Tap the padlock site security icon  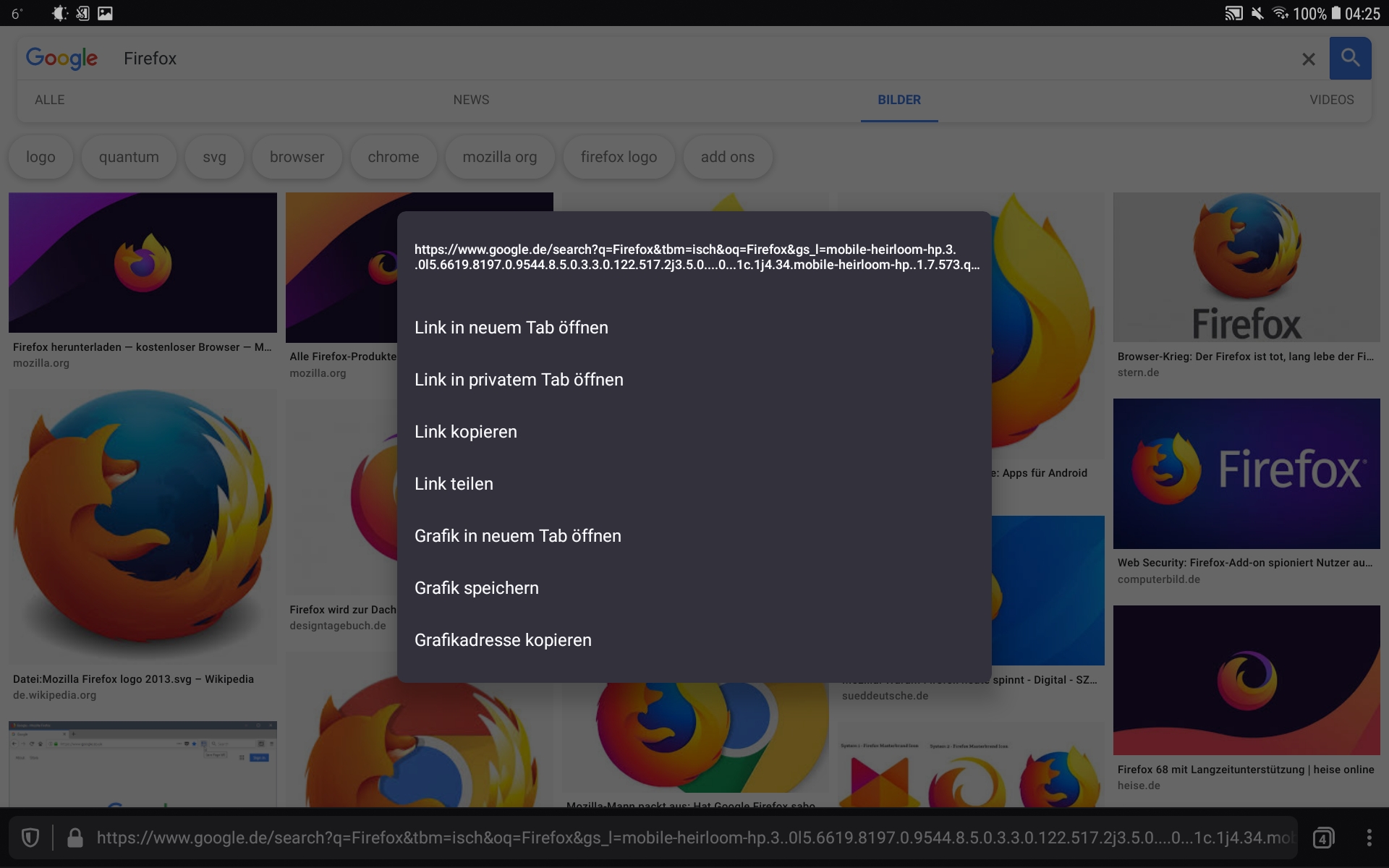coord(75,838)
